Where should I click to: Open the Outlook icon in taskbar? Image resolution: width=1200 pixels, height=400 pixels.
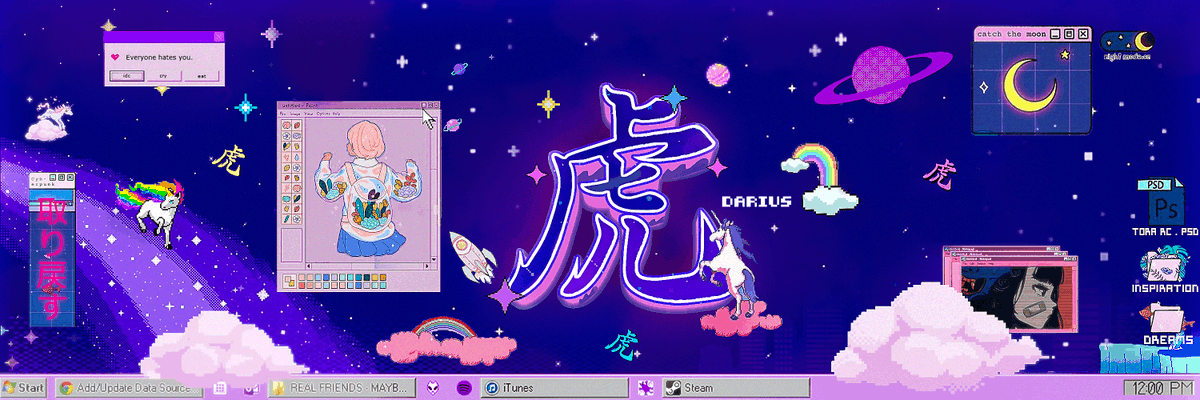(x=251, y=388)
